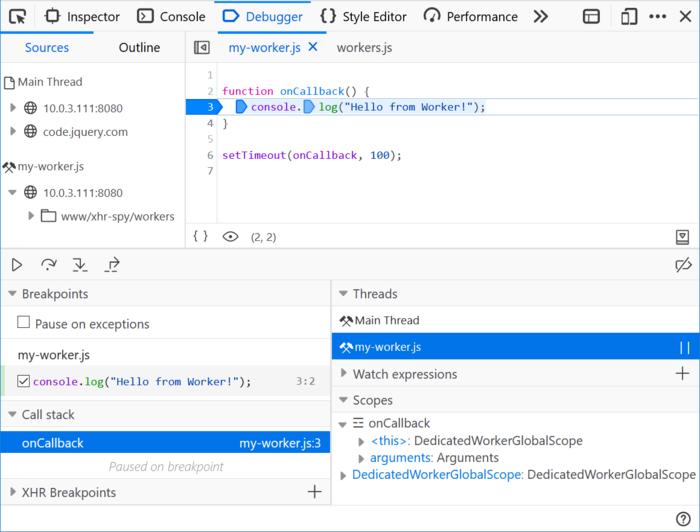This screenshot has width=700, height=532.
Task: Click the Step Over icon
Action: 48,265
